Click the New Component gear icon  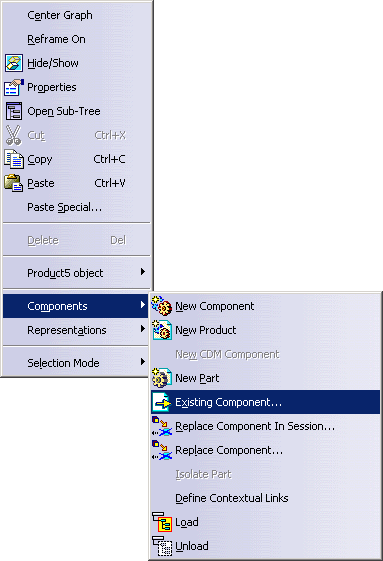(162, 306)
